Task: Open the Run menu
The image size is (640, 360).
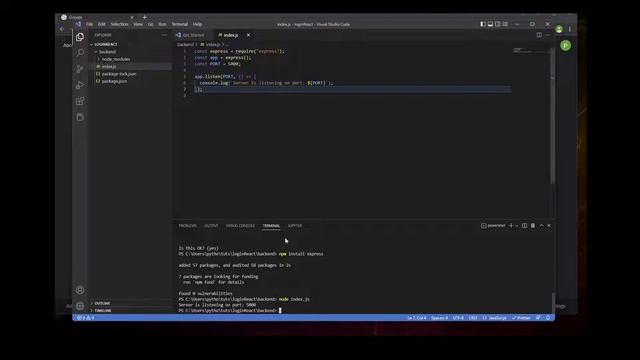Action: pos(162,24)
